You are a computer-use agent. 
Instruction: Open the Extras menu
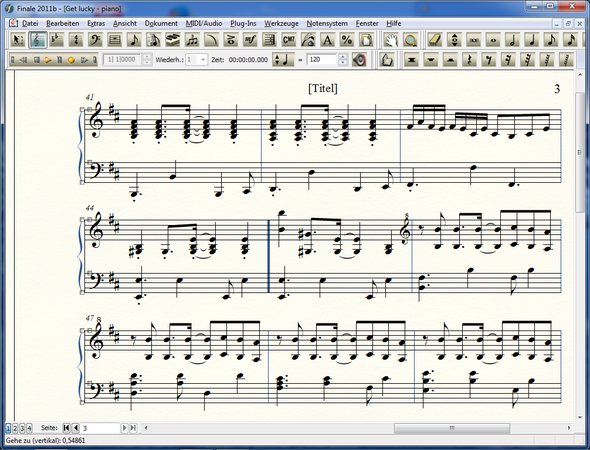pos(96,23)
